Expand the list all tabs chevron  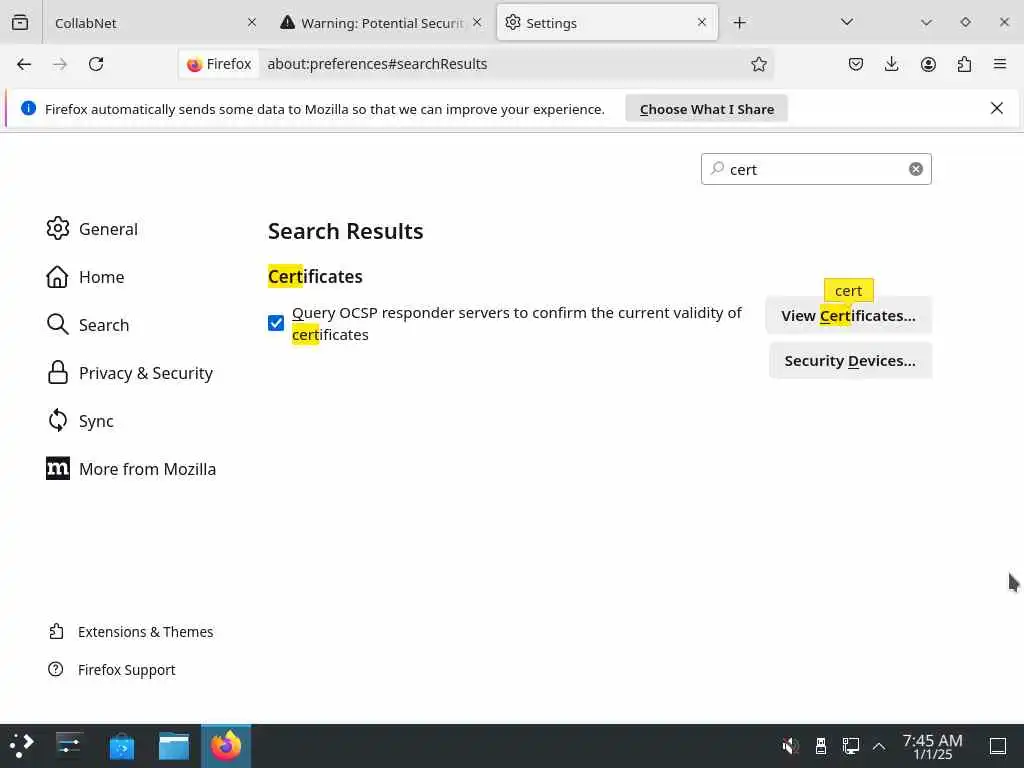tap(847, 22)
